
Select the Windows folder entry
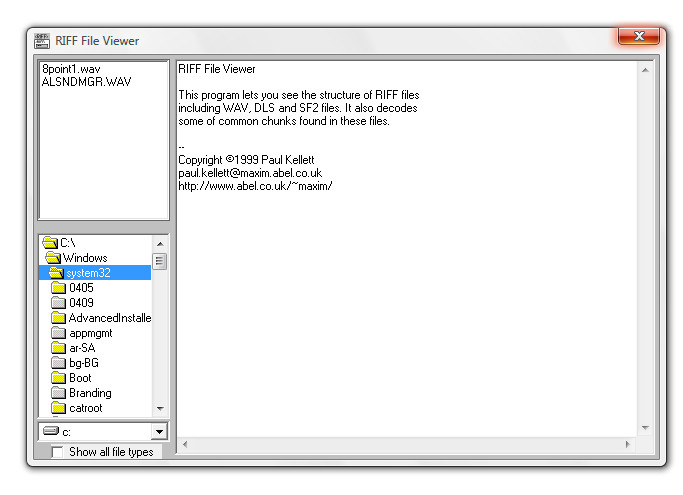click(x=85, y=258)
